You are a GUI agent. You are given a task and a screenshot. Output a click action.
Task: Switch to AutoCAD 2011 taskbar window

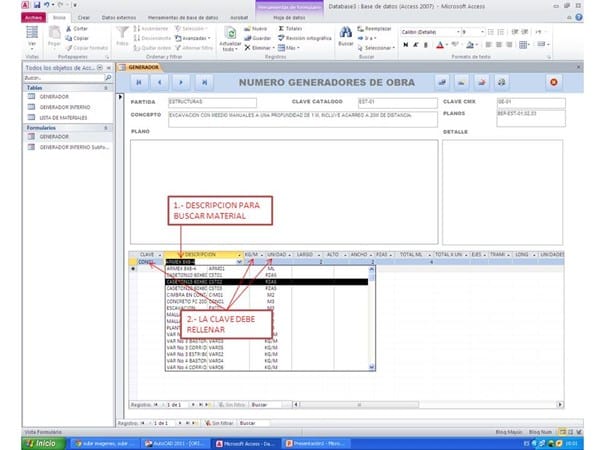pyautogui.click(x=177, y=444)
